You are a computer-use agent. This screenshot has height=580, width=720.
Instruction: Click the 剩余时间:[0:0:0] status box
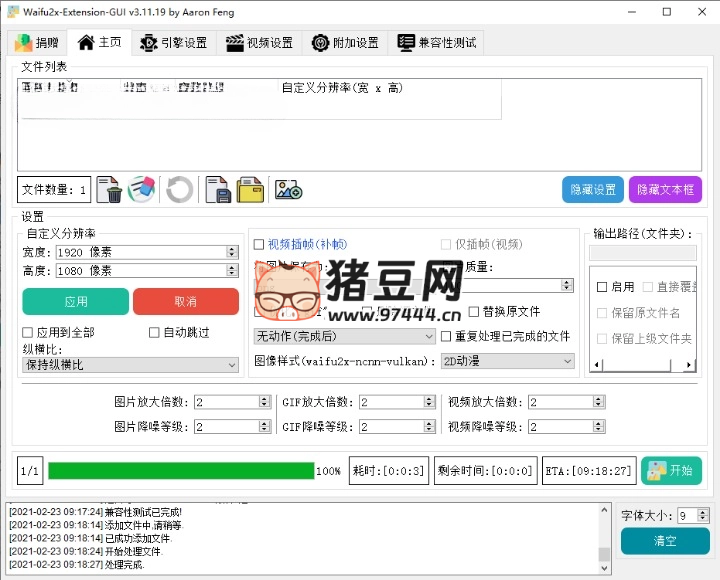tap(485, 471)
